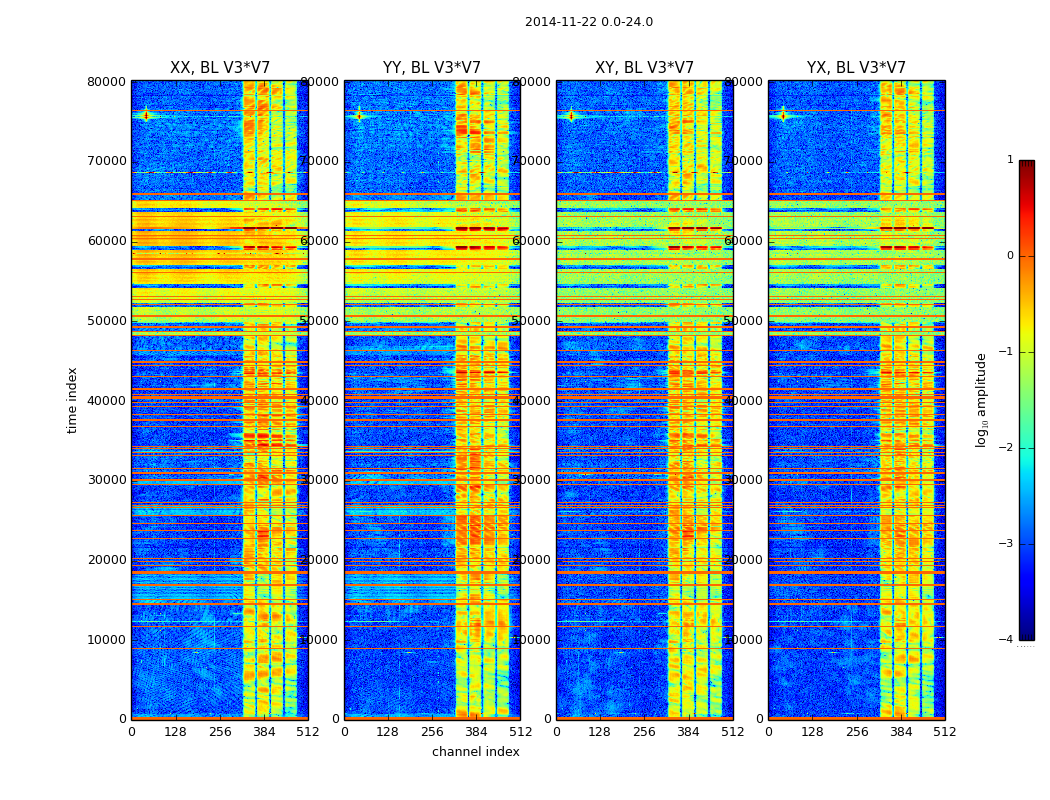The height and width of the screenshot is (800, 1050).
Task: Click XX panel y-tick "50000"
Action: coord(106,321)
